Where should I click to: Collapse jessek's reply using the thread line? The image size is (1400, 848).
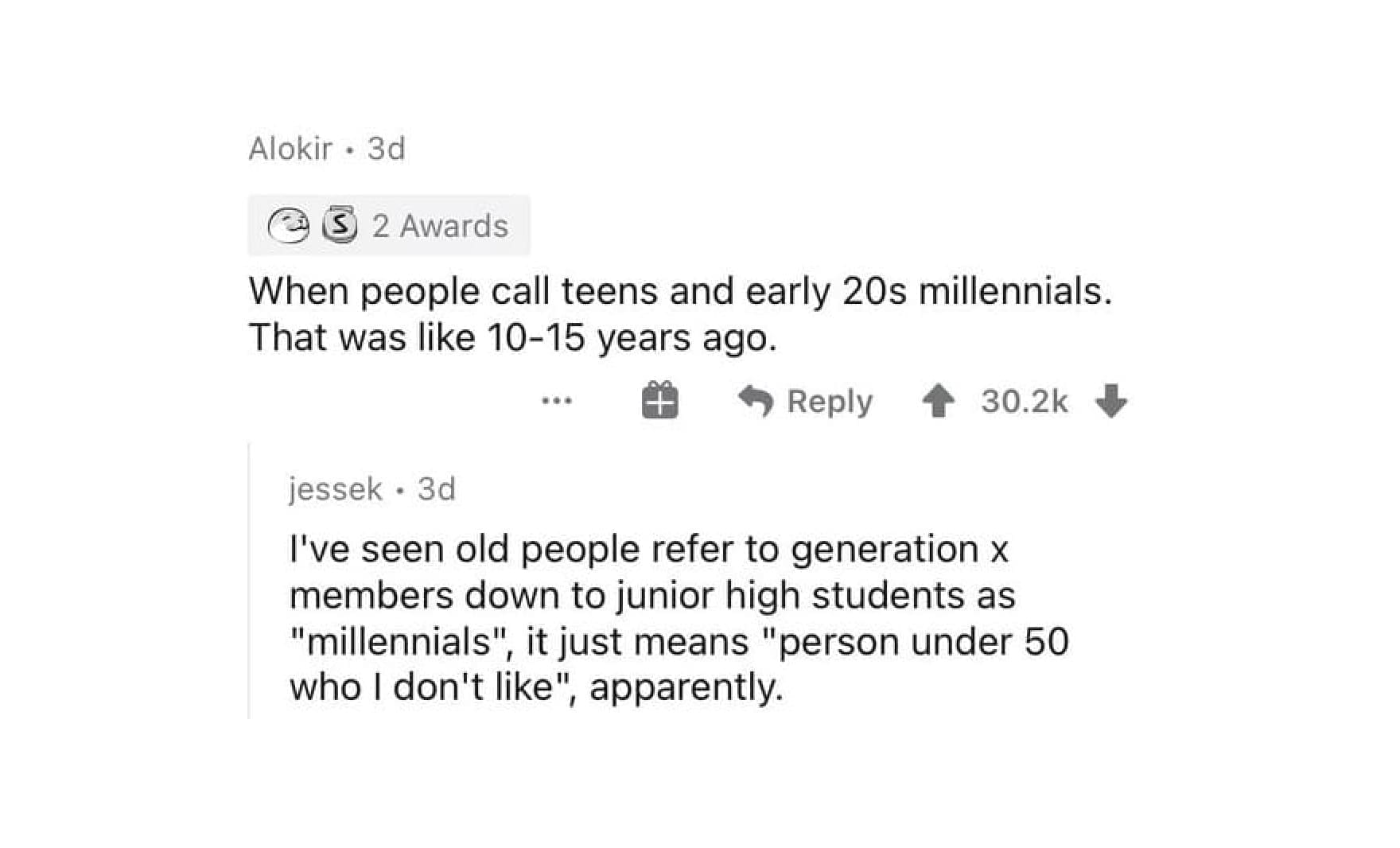click(249, 581)
